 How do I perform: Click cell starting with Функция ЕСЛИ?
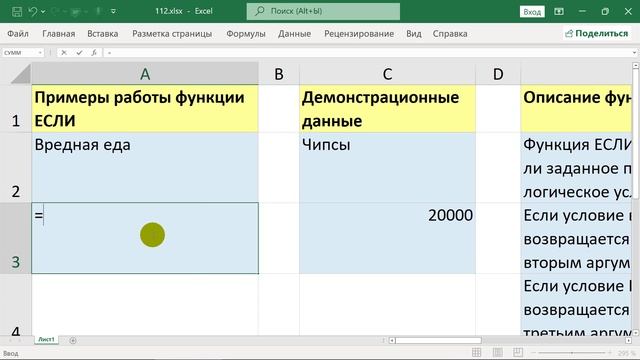[x=576, y=167]
